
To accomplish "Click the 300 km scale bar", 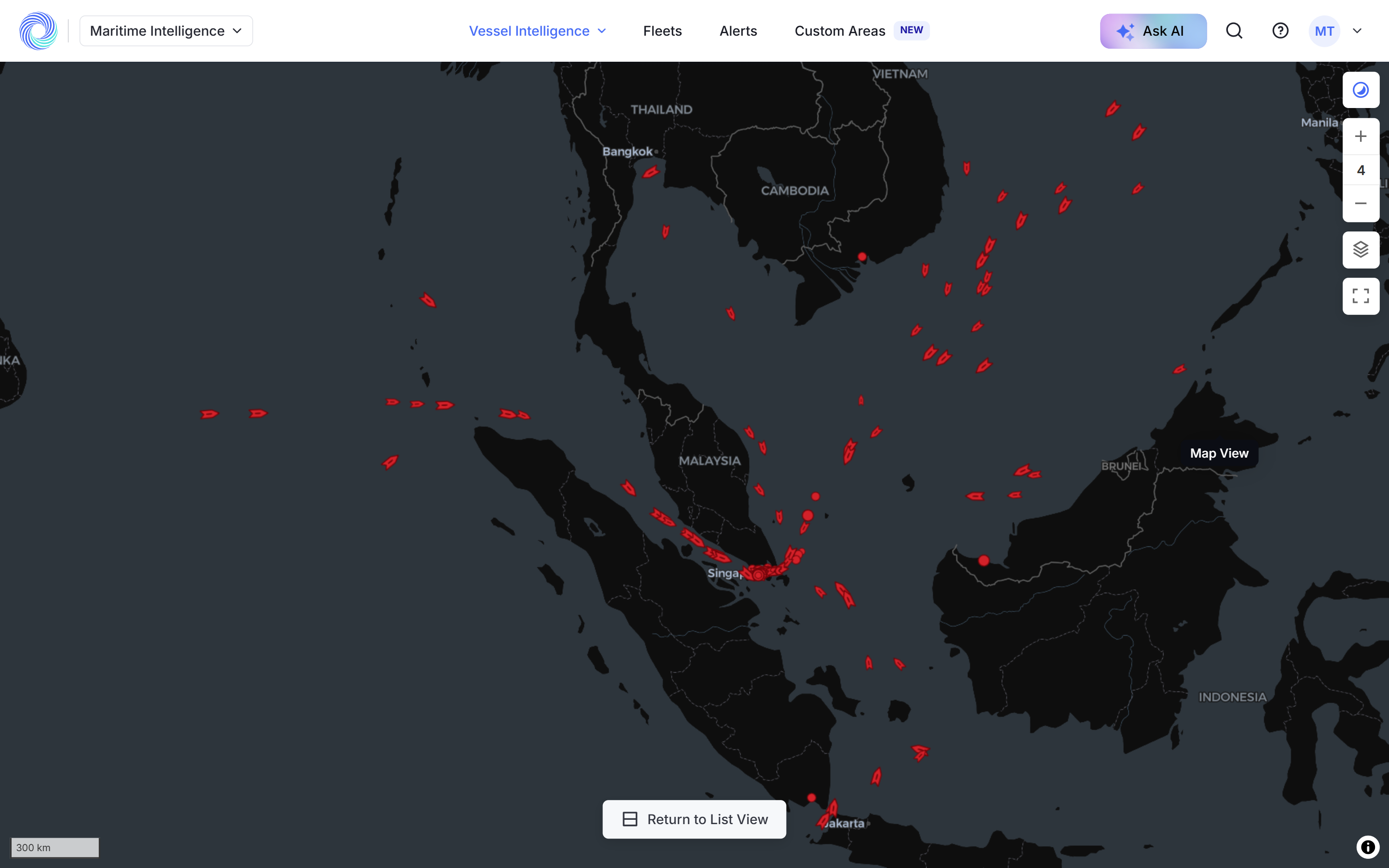I will [x=55, y=847].
